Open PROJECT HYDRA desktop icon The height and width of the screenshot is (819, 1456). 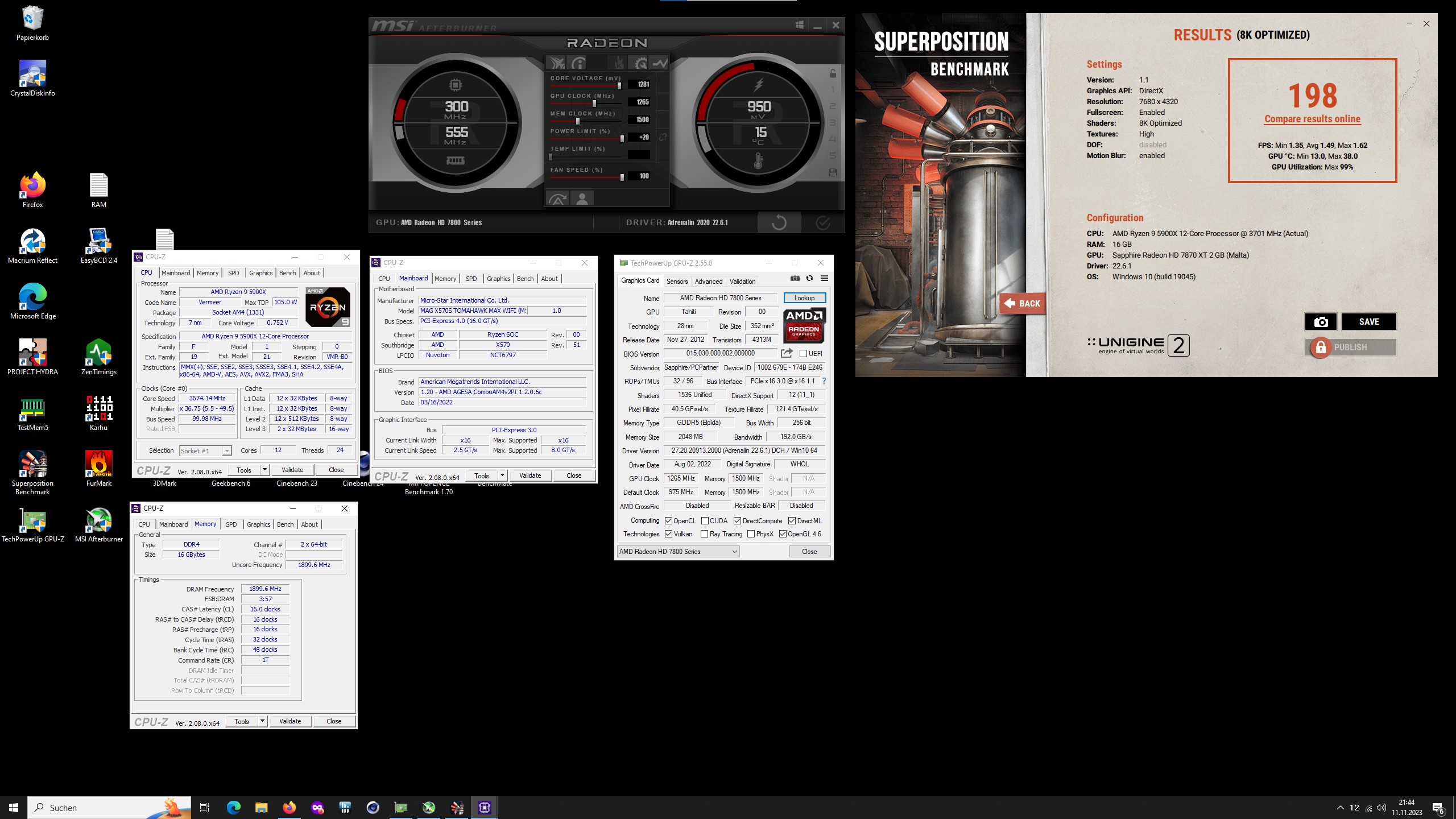pyautogui.click(x=32, y=357)
